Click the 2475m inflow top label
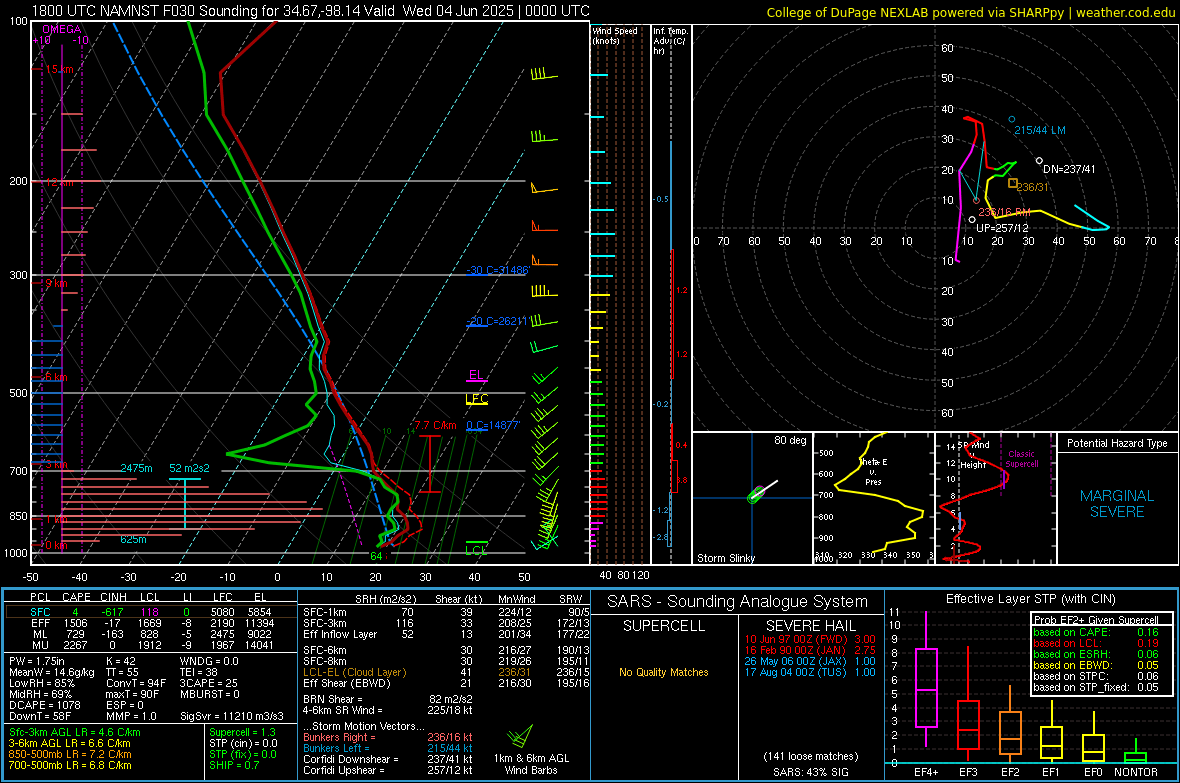This screenshot has height=783, width=1180. click(x=136, y=468)
